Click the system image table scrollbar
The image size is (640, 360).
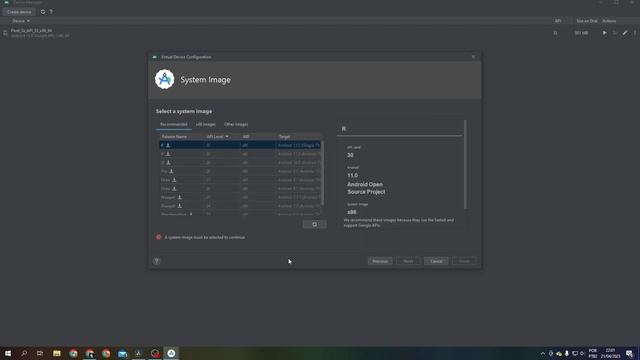coord(323,172)
